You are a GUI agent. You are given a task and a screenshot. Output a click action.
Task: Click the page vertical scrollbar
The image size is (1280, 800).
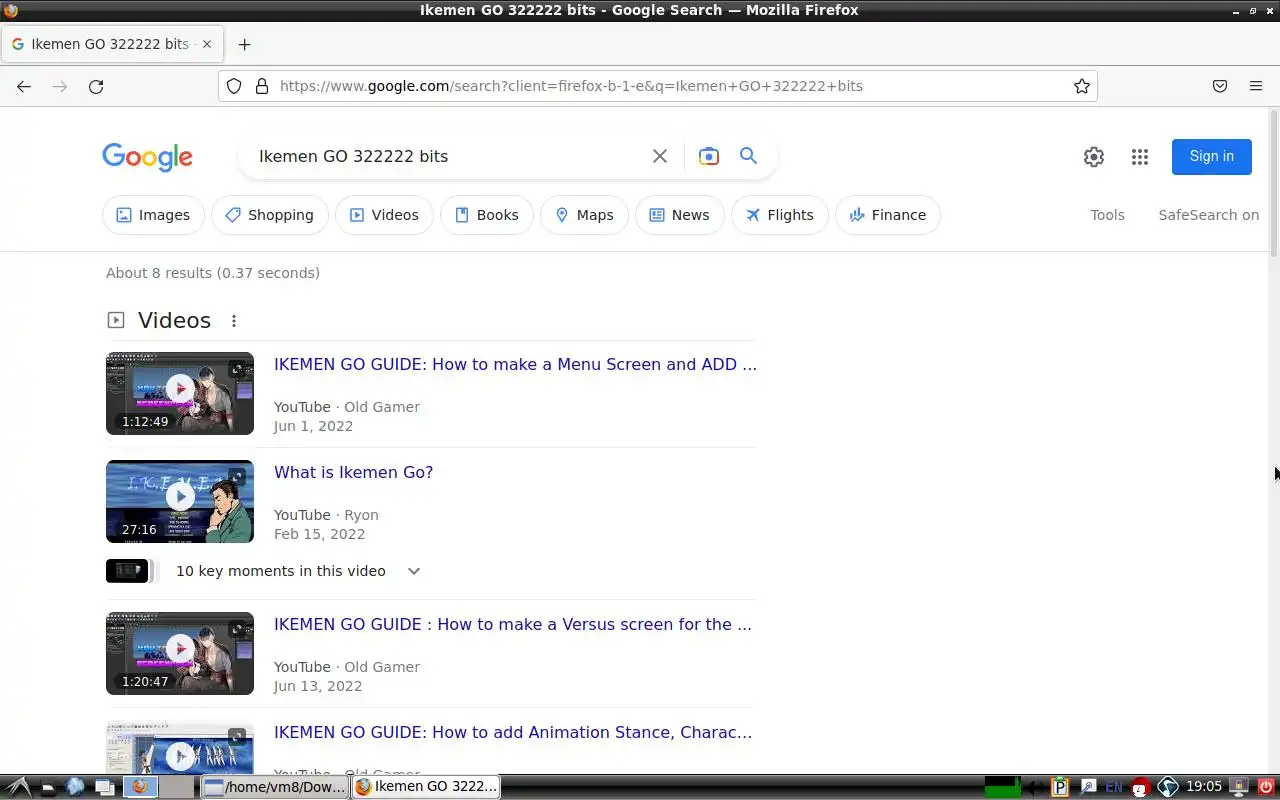1274,182
